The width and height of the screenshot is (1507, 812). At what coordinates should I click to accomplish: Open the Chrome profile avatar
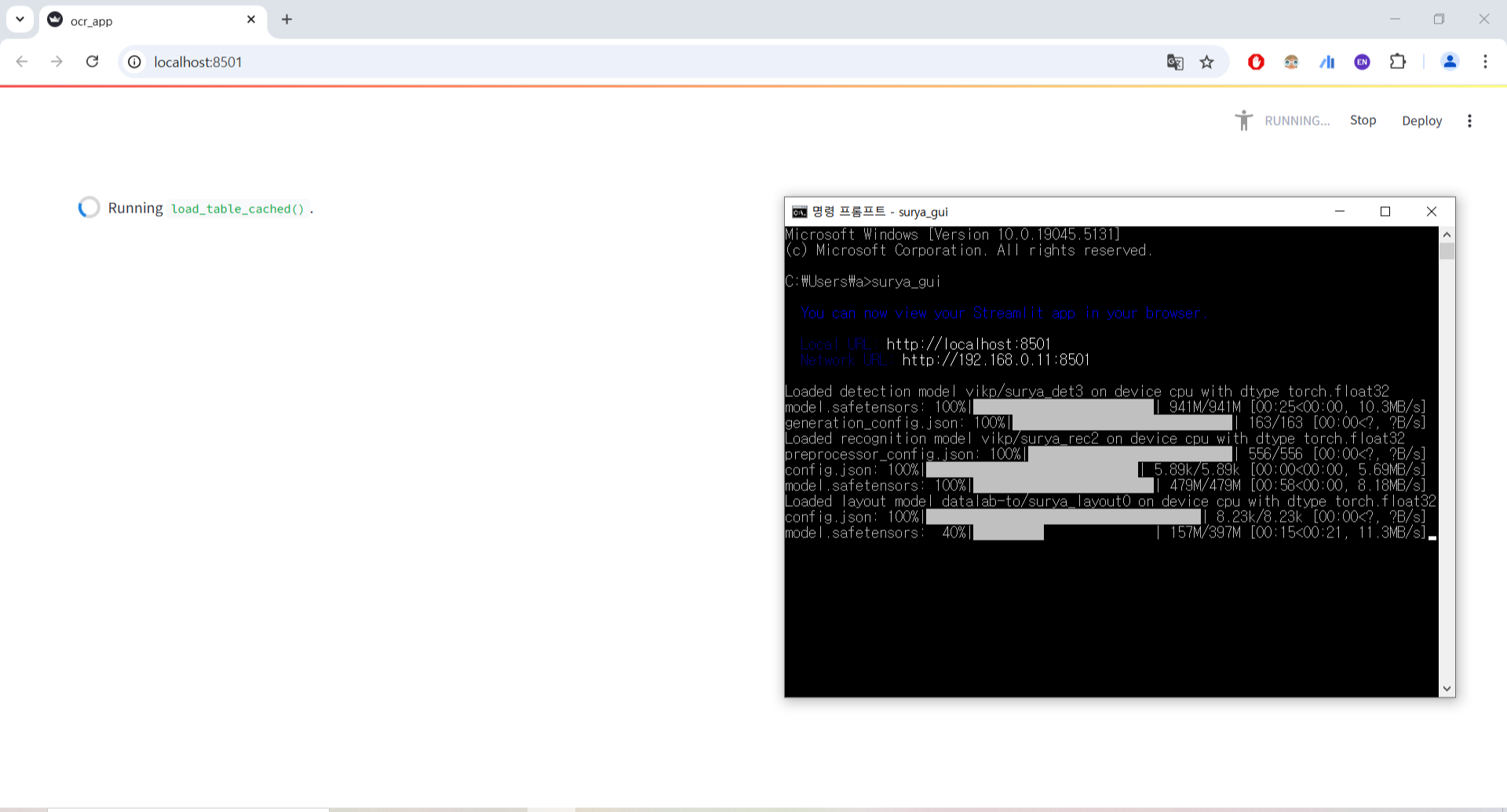[1450, 61]
